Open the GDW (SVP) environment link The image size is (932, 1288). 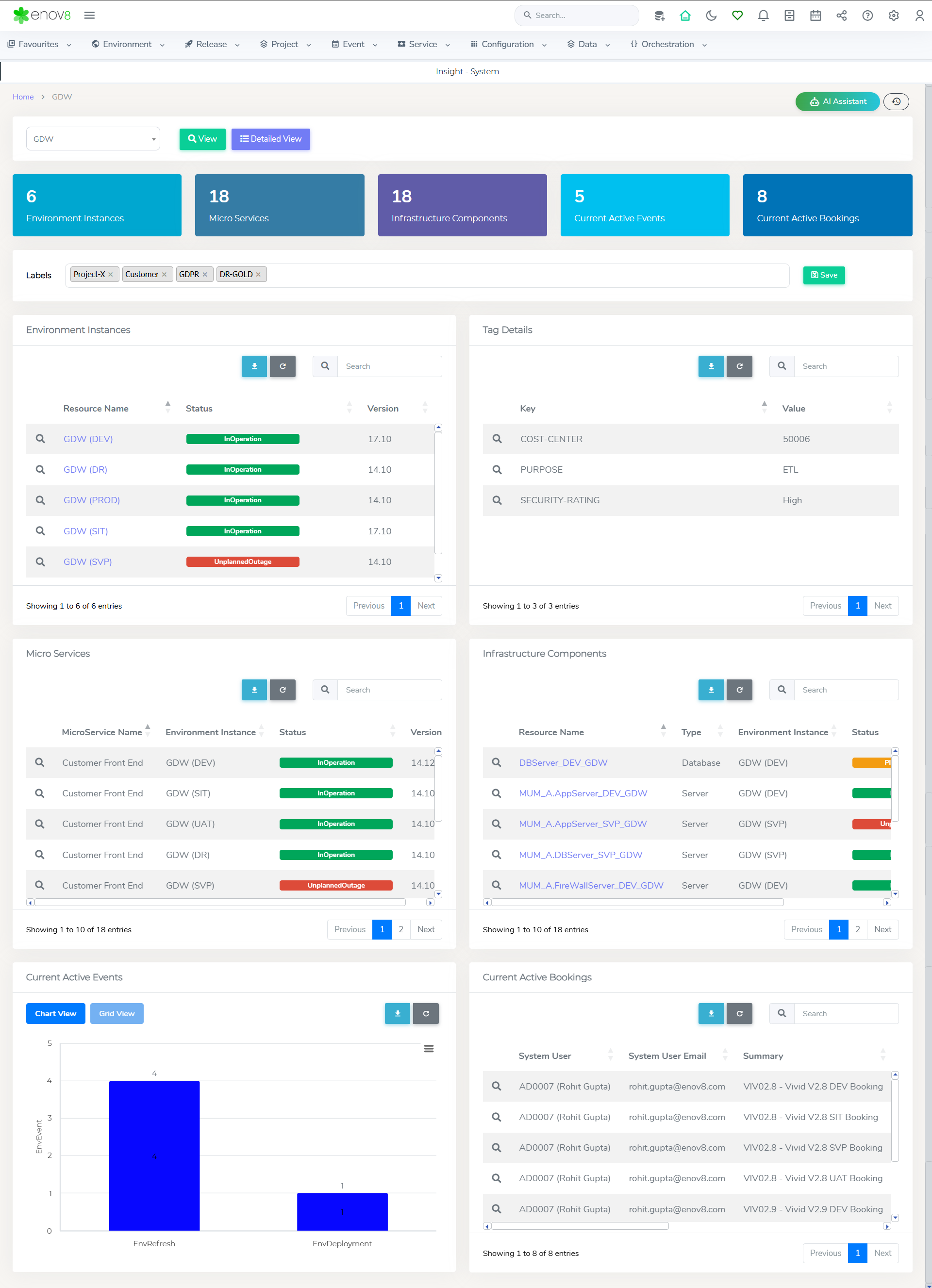pos(87,561)
